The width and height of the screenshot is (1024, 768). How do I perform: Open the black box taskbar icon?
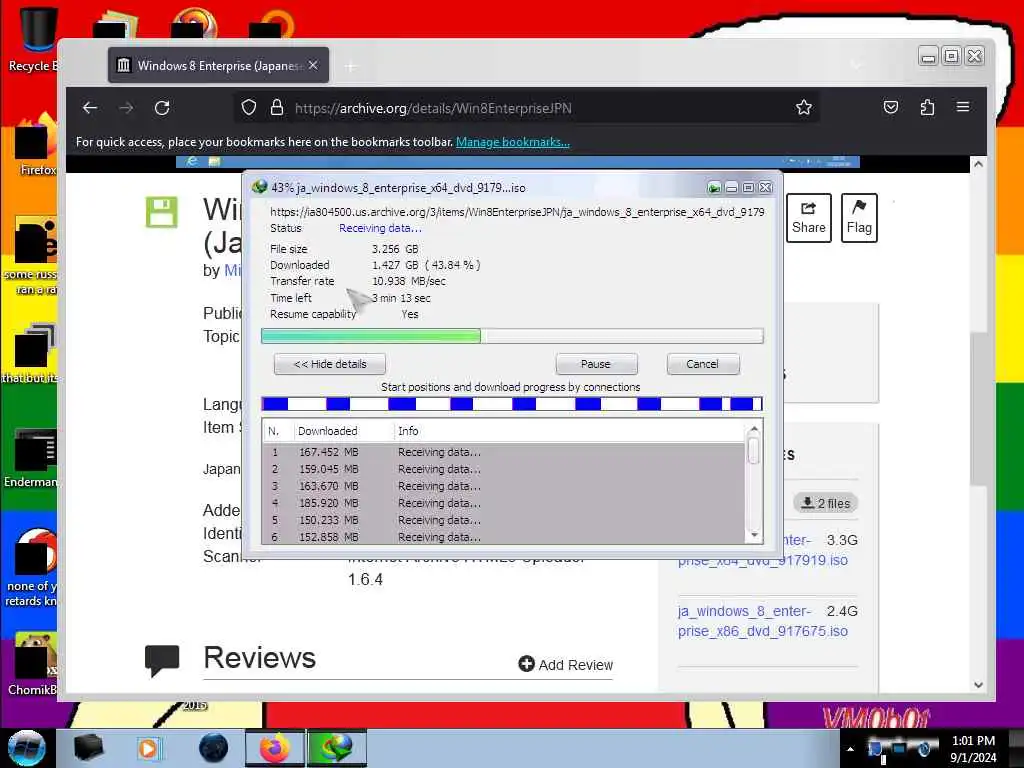click(88, 748)
